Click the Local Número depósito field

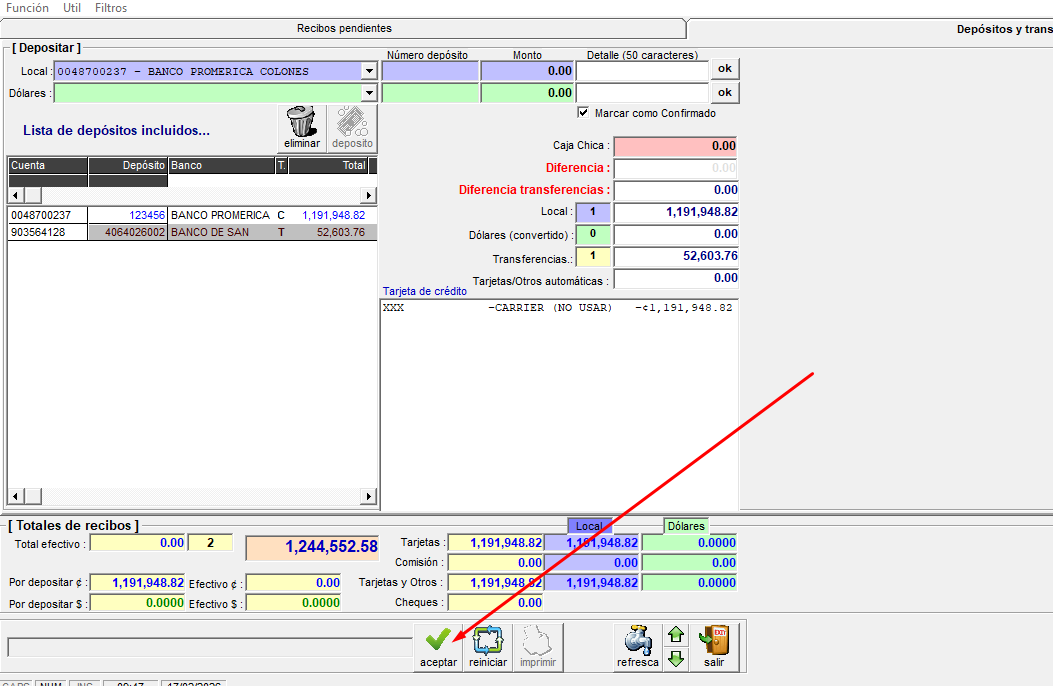[x=429, y=71]
